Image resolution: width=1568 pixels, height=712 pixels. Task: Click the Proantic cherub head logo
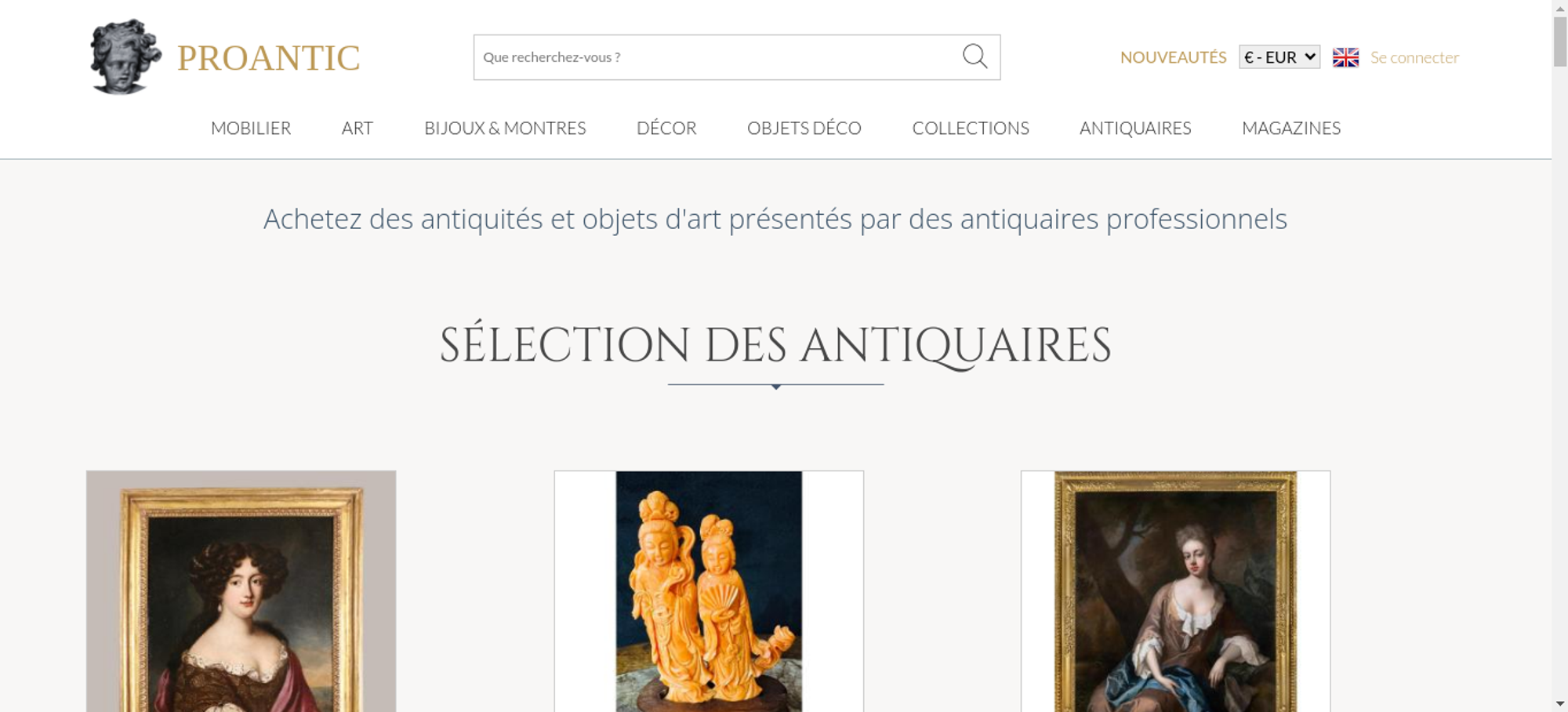pos(125,56)
